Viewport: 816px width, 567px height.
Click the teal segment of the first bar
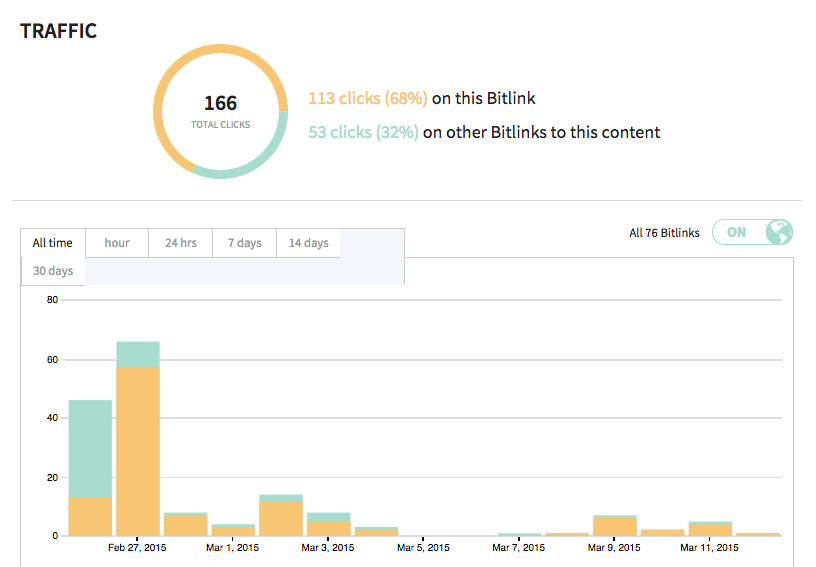coord(90,448)
